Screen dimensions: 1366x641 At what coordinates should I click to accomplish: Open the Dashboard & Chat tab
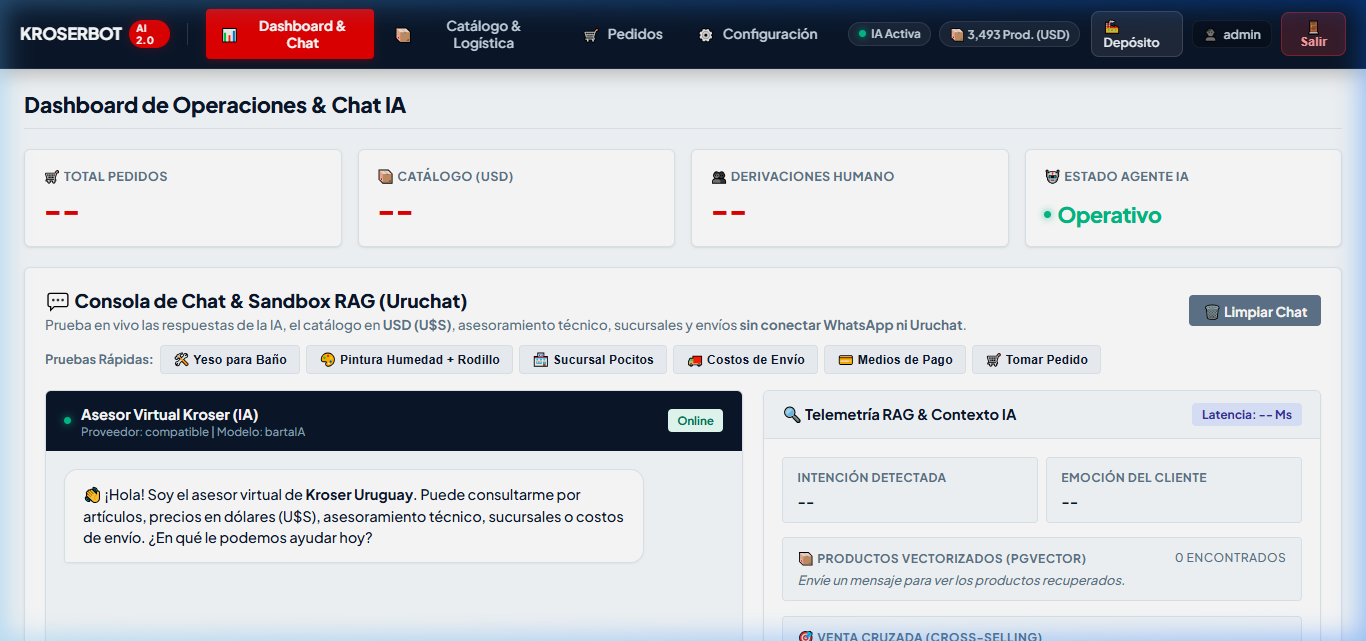(290, 34)
